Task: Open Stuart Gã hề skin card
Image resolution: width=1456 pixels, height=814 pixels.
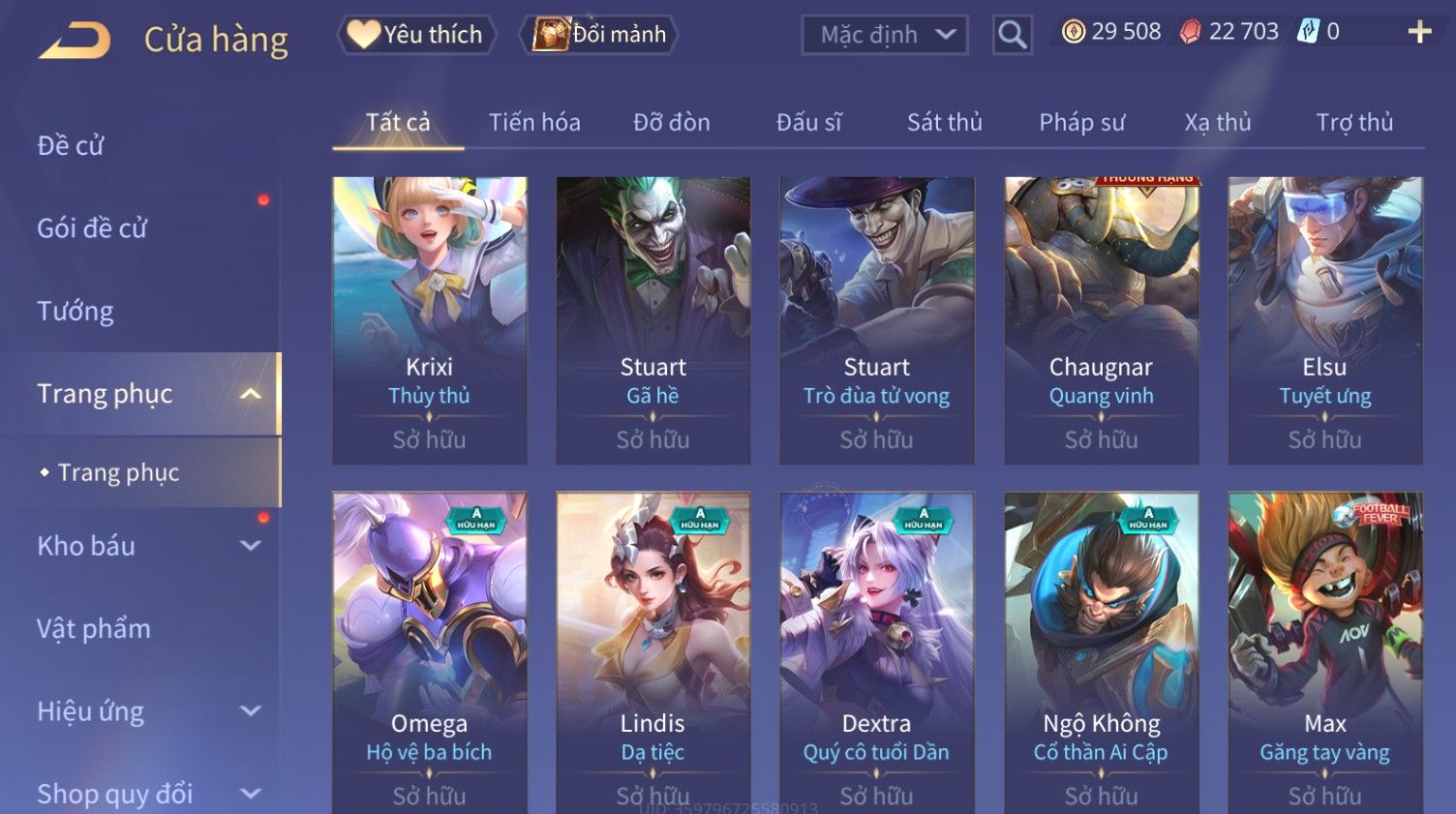Action: (x=653, y=319)
